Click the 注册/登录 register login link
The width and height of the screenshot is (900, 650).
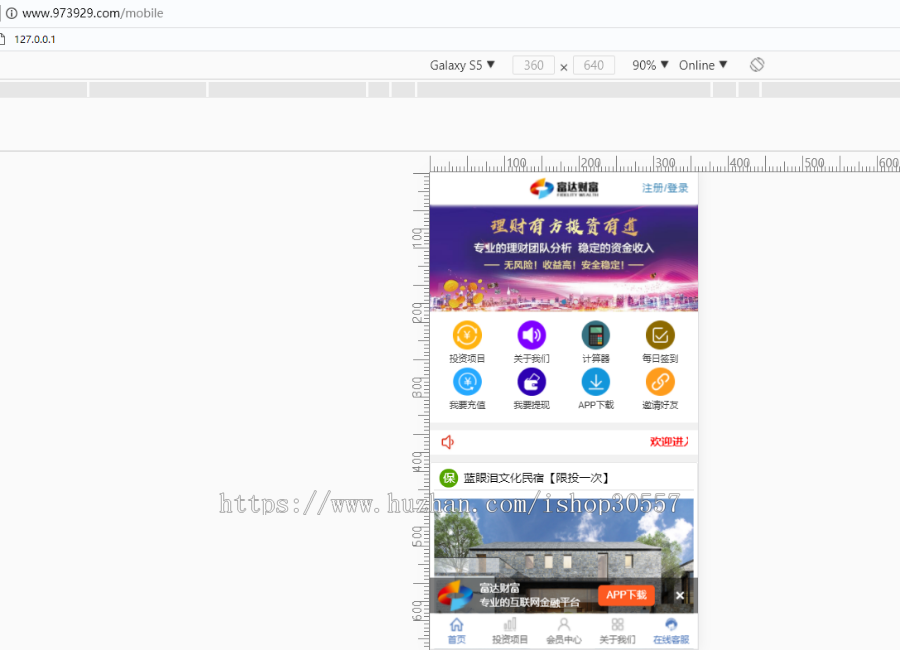pyautogui.click(x=665, y=187)
